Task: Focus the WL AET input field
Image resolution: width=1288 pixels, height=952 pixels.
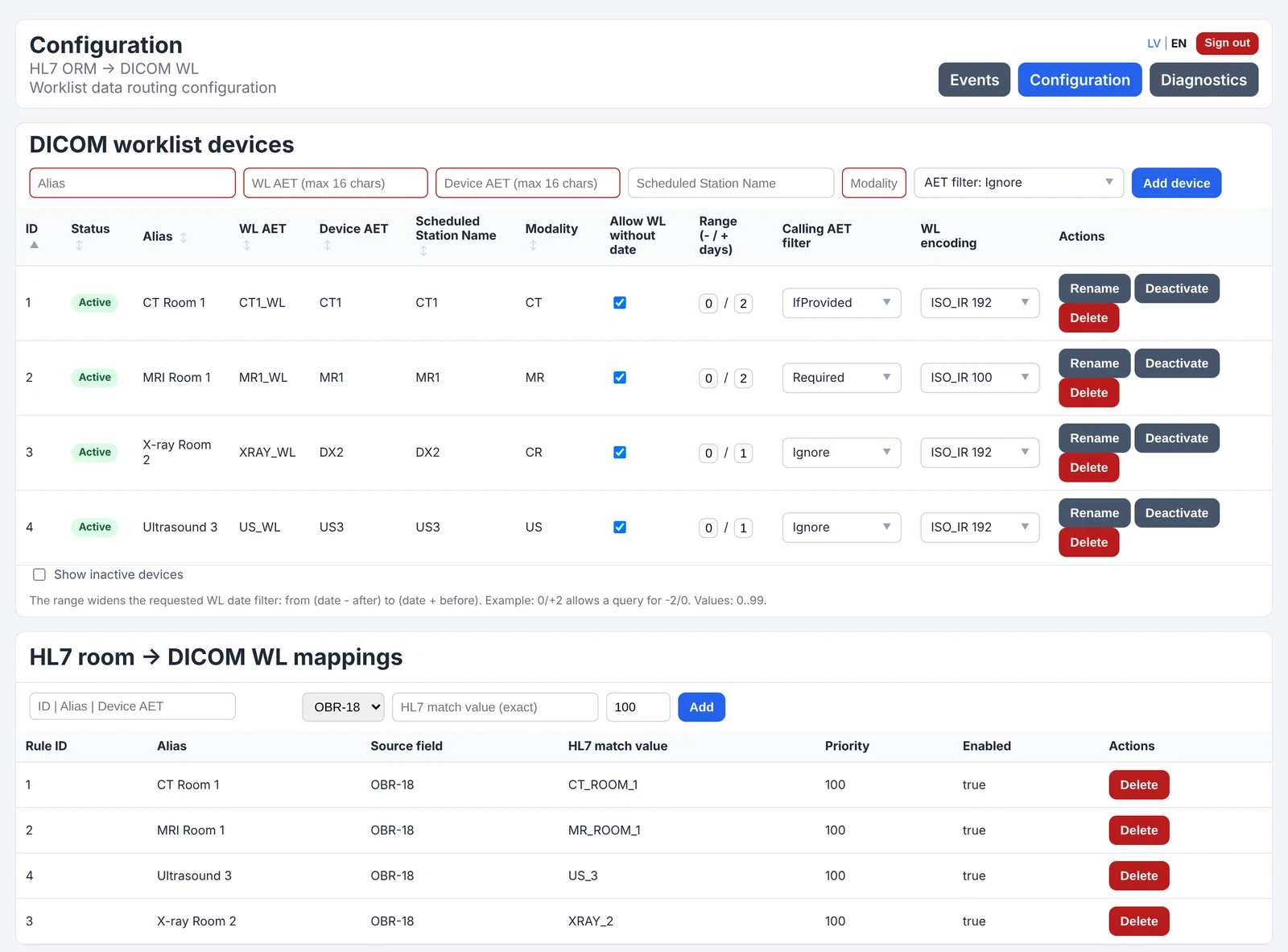Action: 335,183
